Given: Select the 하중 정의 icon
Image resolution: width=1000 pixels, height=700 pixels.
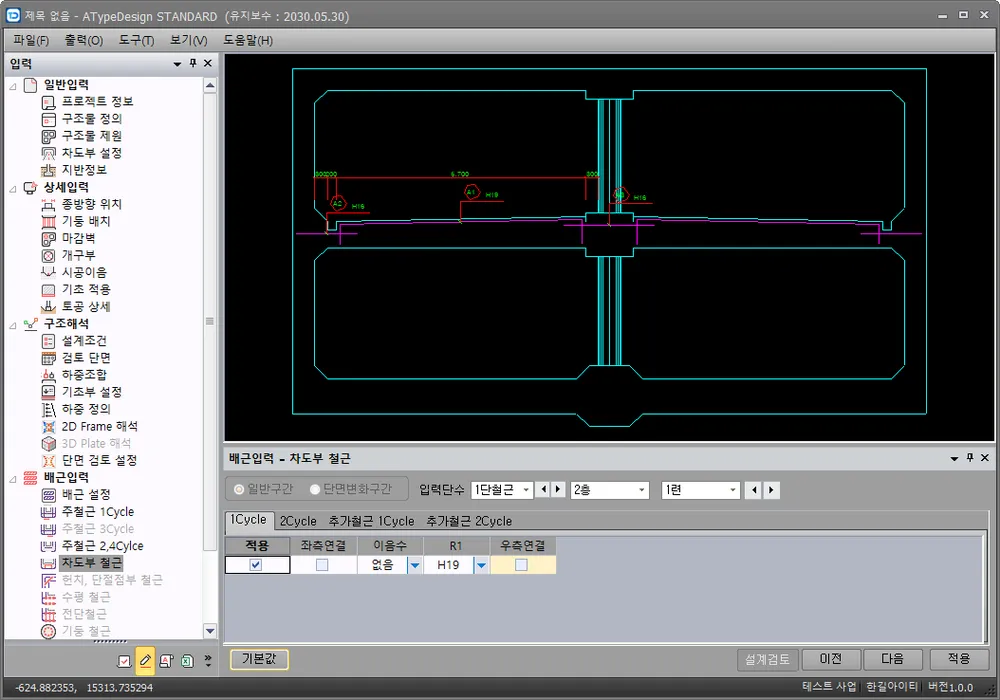Looking at the screenshot, I should 48,409.
